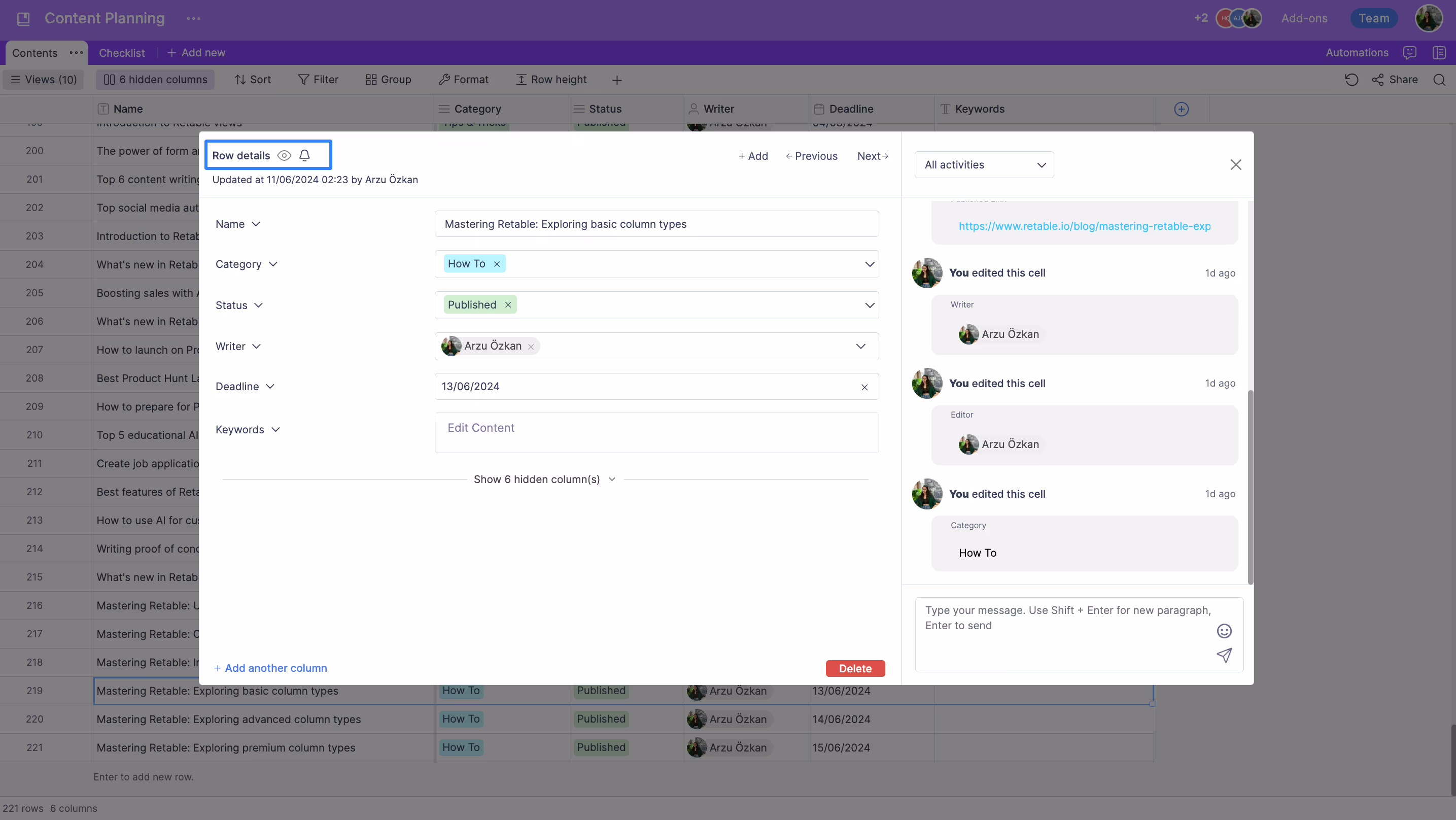This screenshot has height=820, width=1456.
Task: Open the Status field label chevron
Action: (258, 305)
